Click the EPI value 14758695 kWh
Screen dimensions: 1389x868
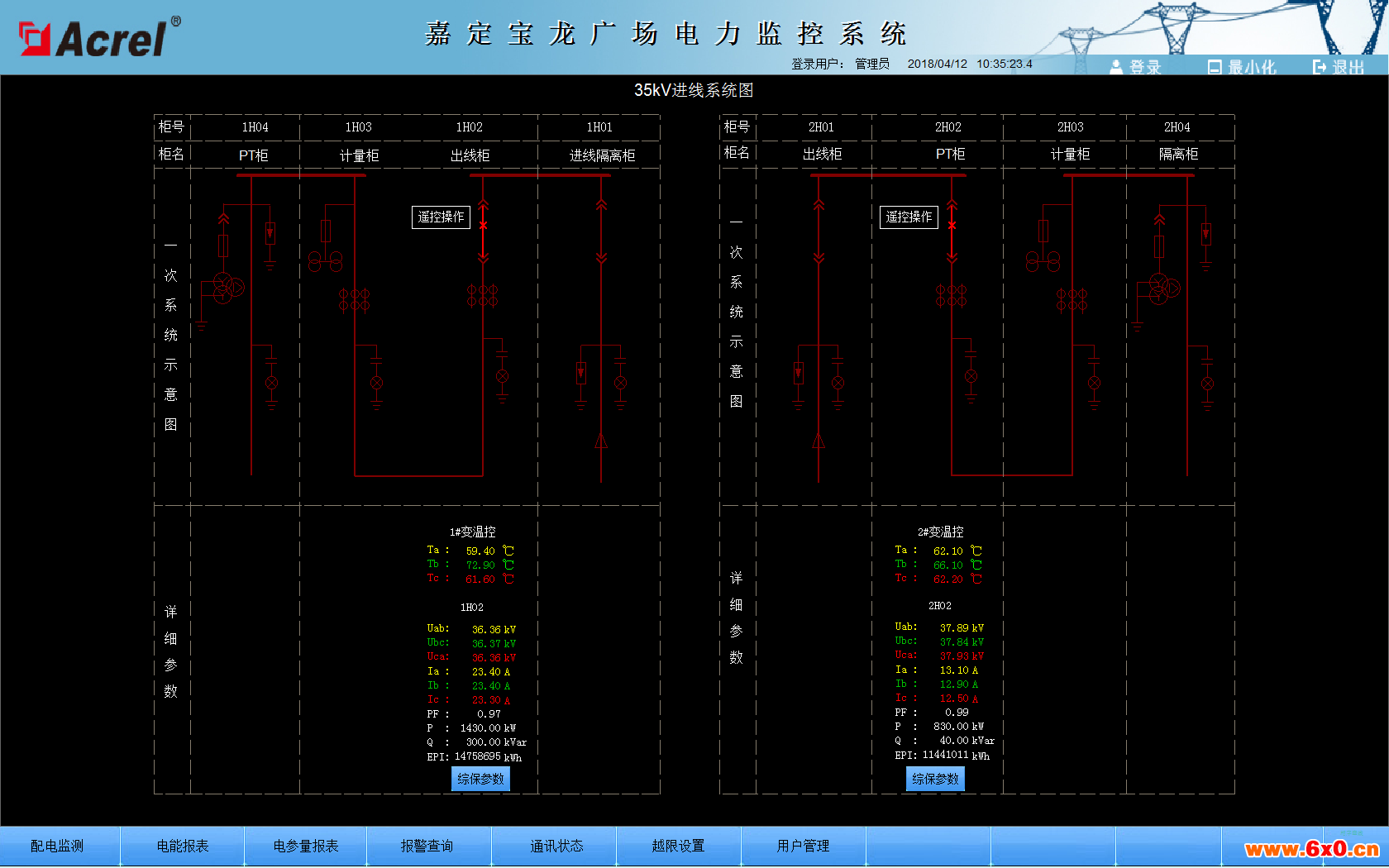tap(488, 756)
